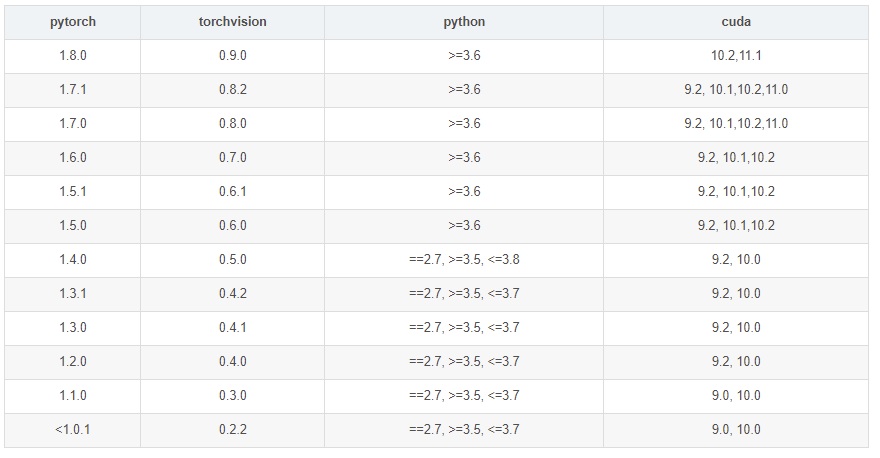
Task: Select the torchvision 0.4.2 cell
Action: click(x=232, y=294)
